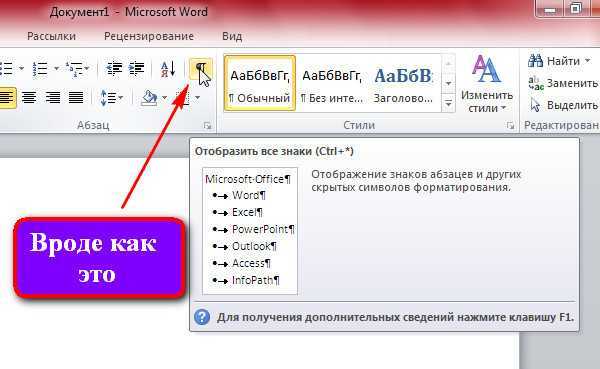Click the numbered list icon
600x369 pixels.
pyautogui.click(x=40, y=69)
